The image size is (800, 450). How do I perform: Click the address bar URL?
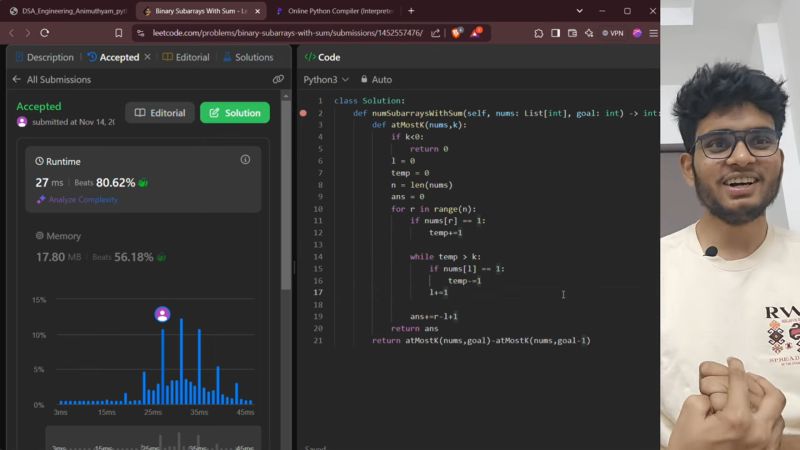(x=287, y=33)
